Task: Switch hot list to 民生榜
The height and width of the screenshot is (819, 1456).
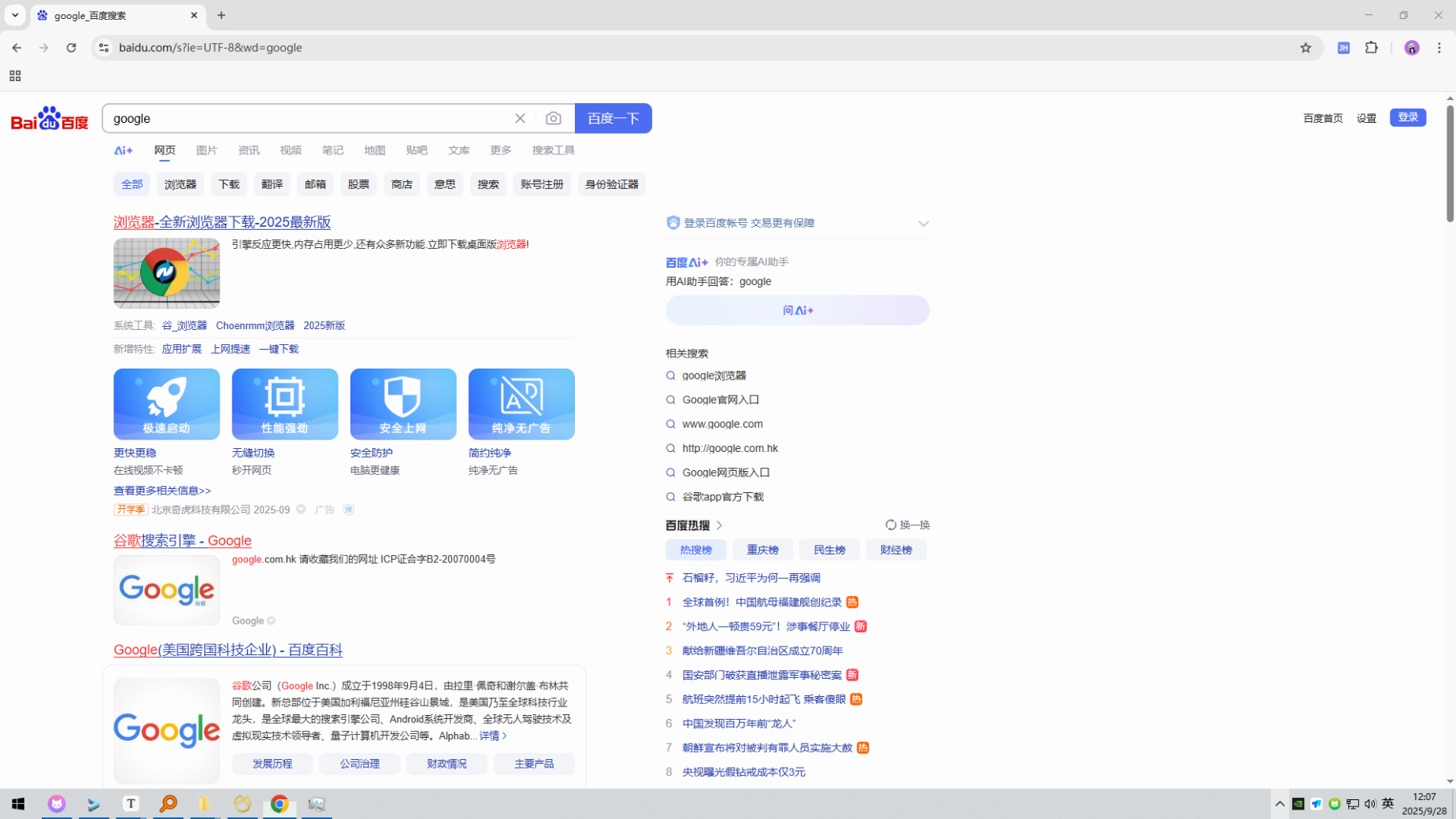Action: pos(828,550)
